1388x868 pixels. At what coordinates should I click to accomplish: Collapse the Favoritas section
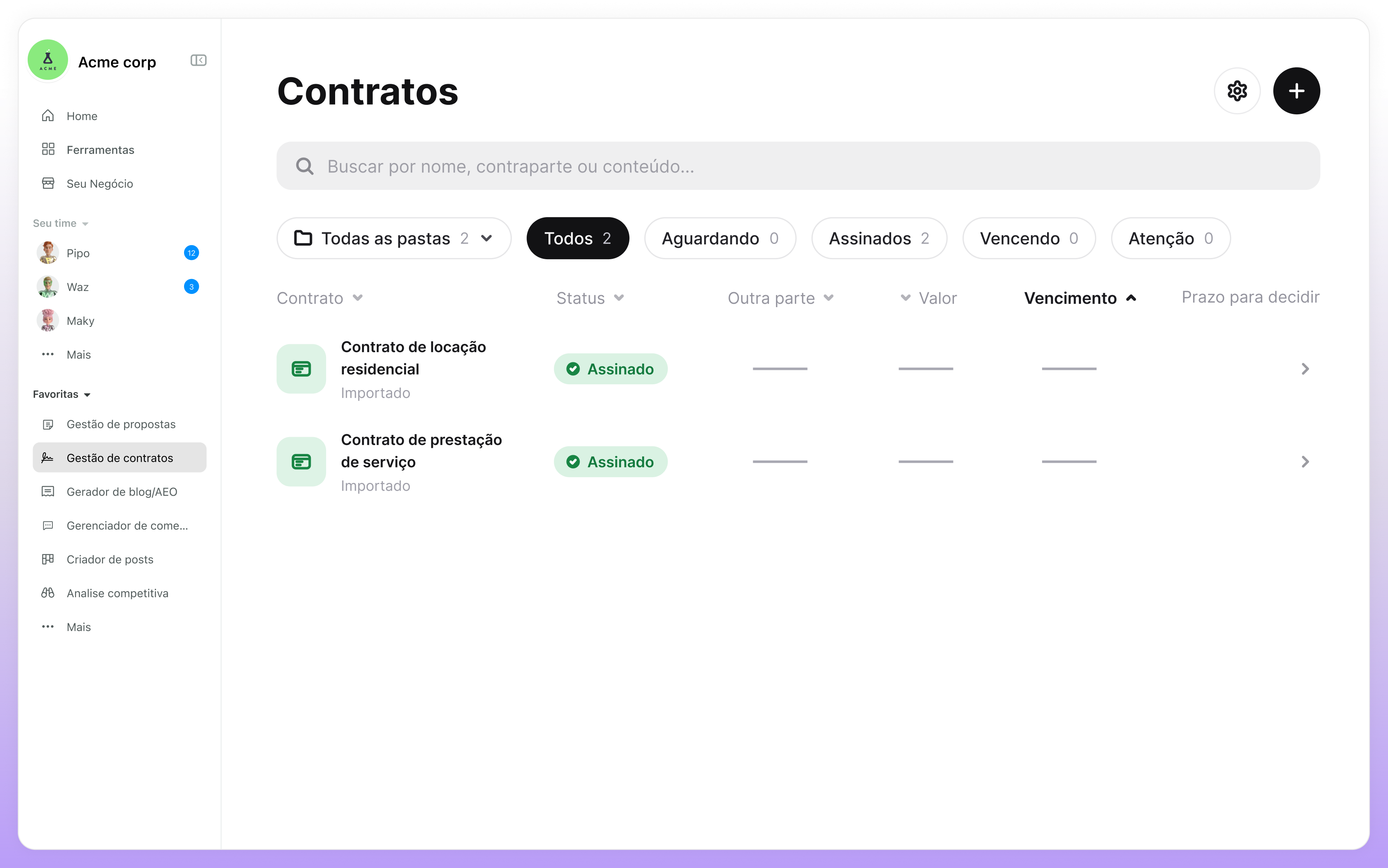pyautogui.click(x=62, y=395)
